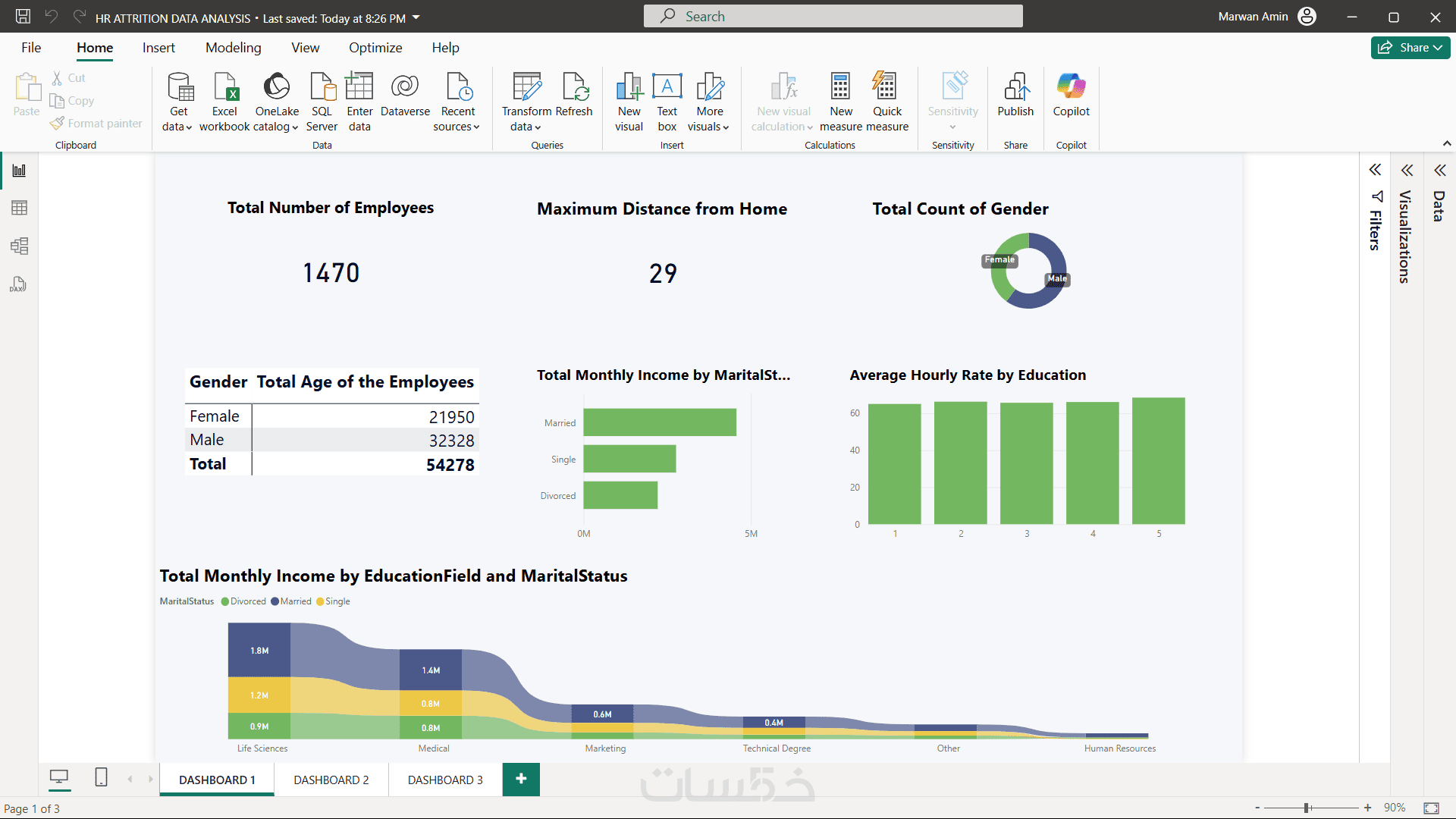1456x819 pixels.
Task: Click the Share button
Action: pos(1410,48)
